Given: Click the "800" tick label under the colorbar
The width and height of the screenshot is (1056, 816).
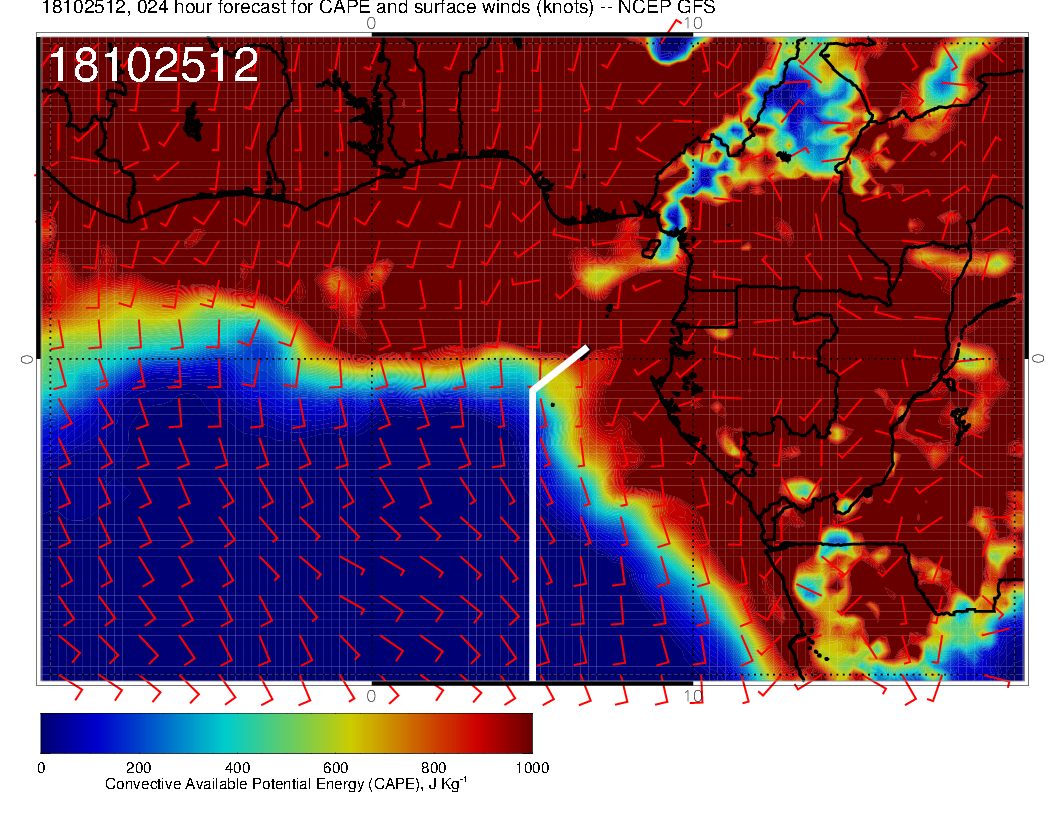Looking at the screenshot, I should click(433, 768).
